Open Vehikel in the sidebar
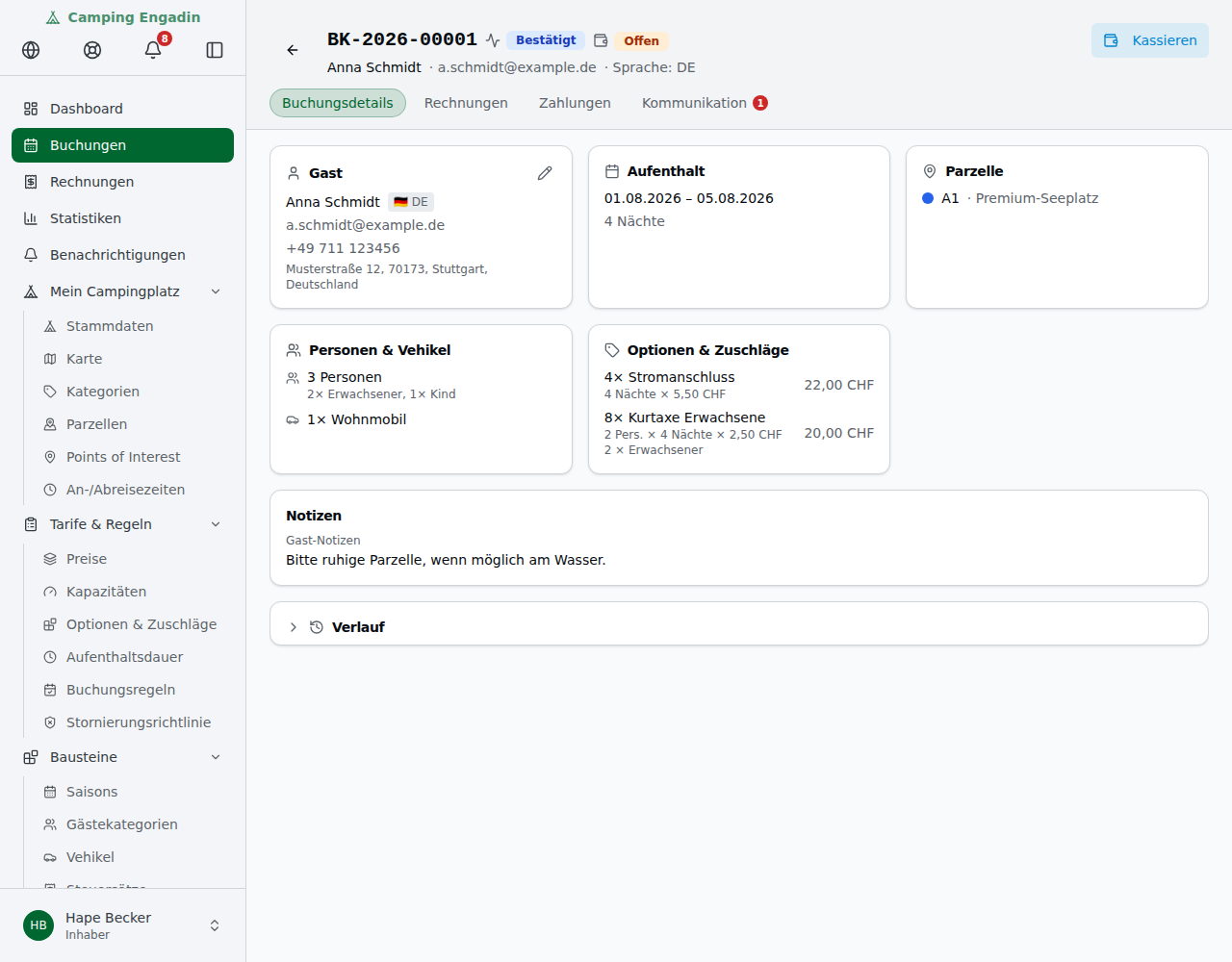The height and width of the screenshot is (962, 1232). [133, 857]
